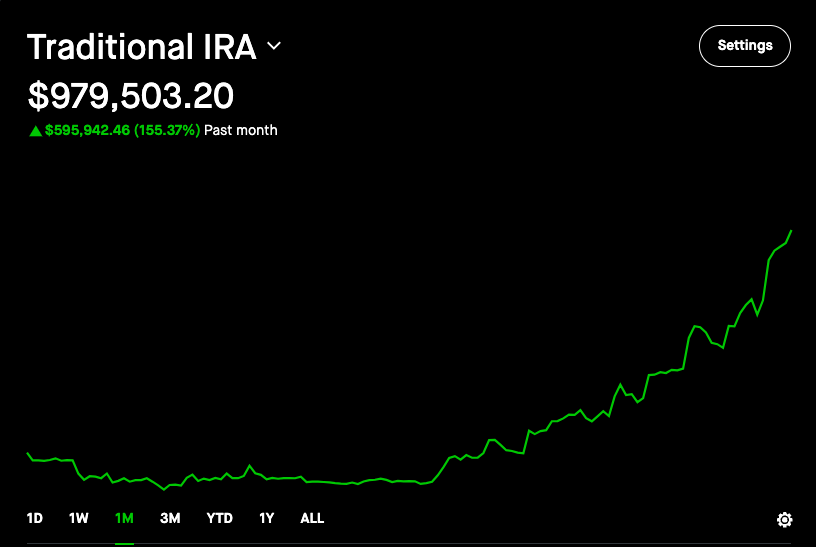Expand the Traditional IRA account dropdown chevron

274,46
